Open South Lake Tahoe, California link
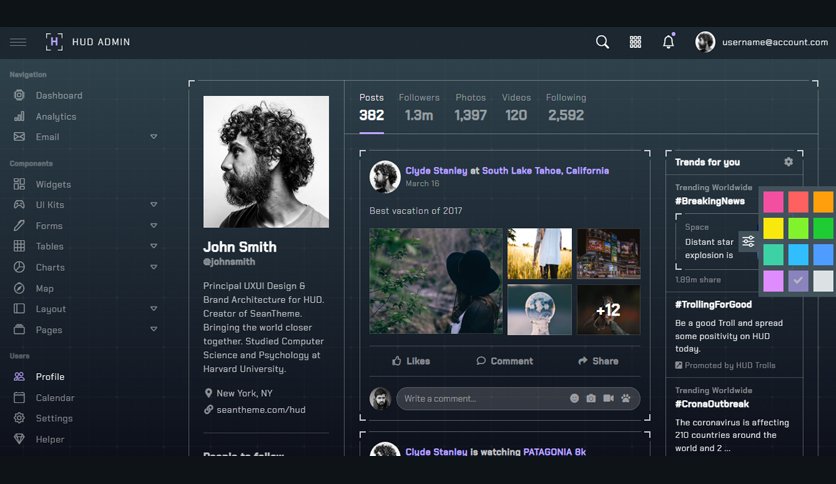836x484 pixels. (x=545, y=171)
